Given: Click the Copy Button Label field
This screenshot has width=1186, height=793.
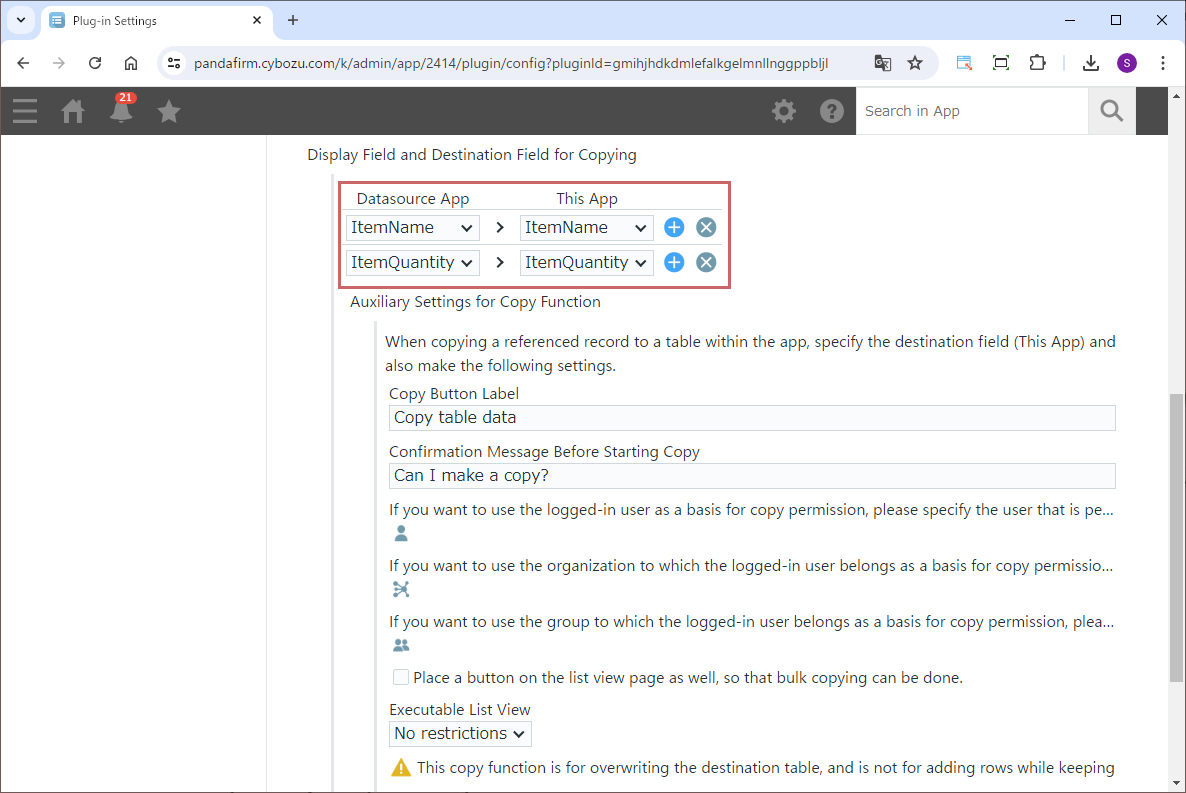Looking at the screenshot, I should coord(751,418).
